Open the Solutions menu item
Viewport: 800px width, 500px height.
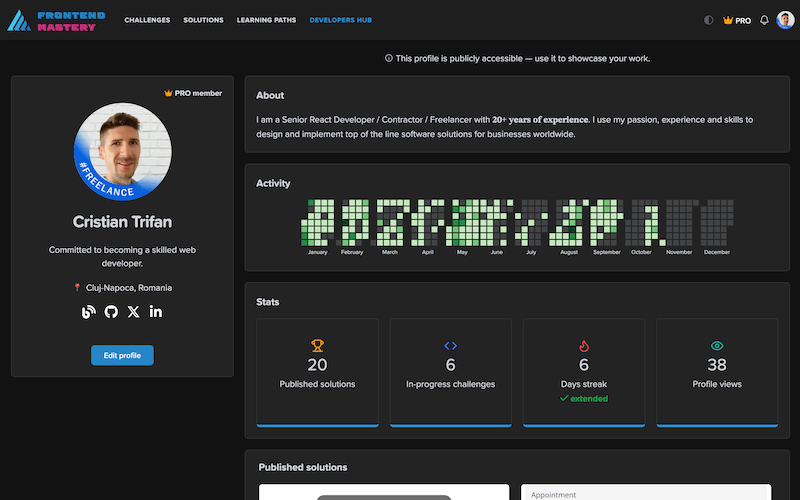point(203,20)
